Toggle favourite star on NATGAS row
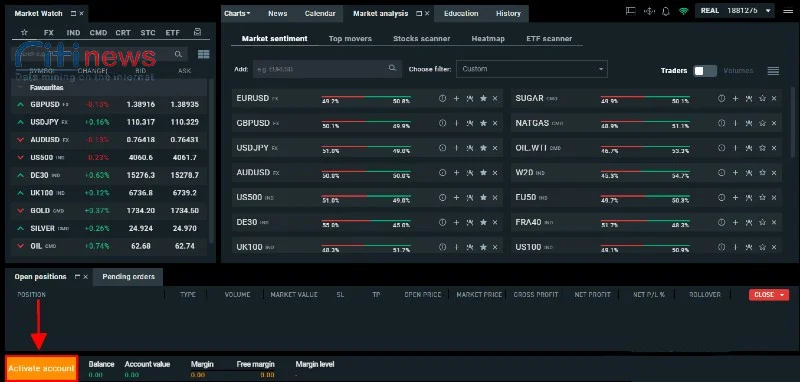800x382 pixels. [x=762, y=123]
